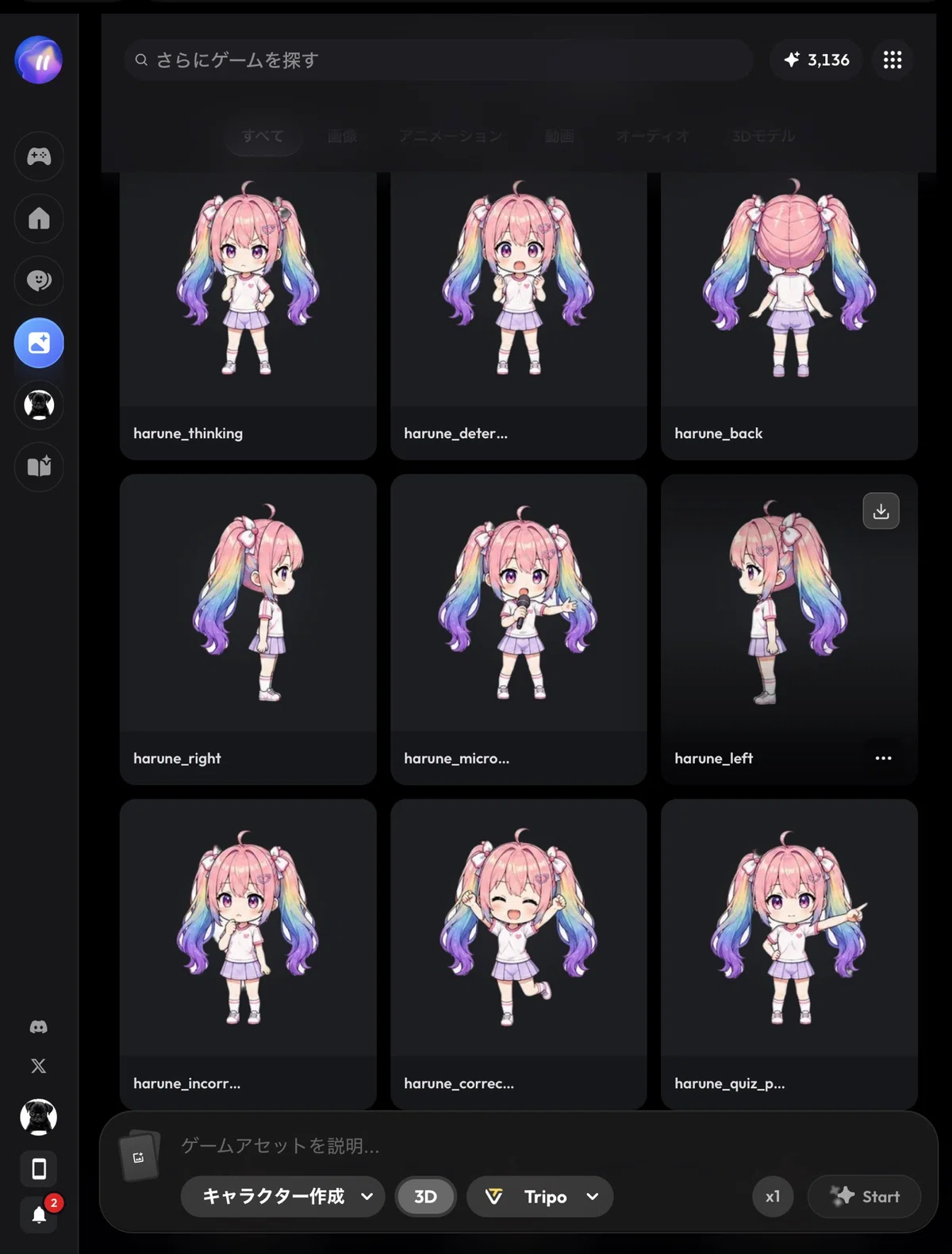Viewport: 952px width, 1254px height.
Task: Open profile avatar near sidebar bottom
Action: pos(38,1117)
